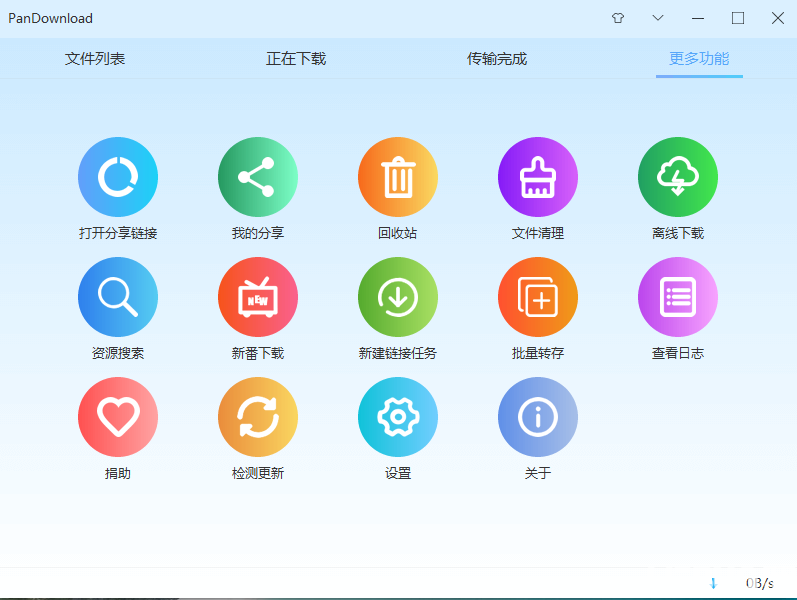This screenshot has height=600, width=797.
Task: Open the 关于 about info icon
Action: coord(538,417)
